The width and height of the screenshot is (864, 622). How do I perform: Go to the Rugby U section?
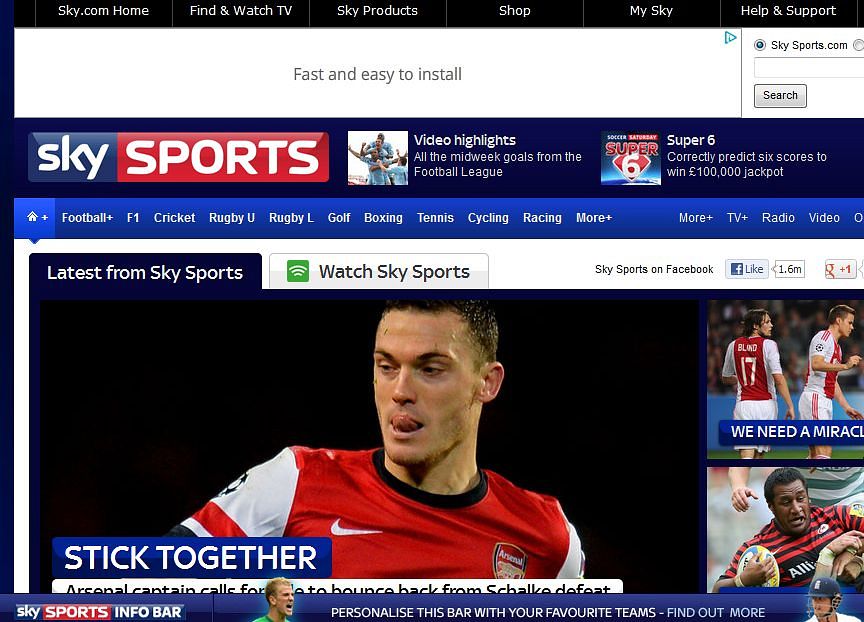[x=232, y=218]
